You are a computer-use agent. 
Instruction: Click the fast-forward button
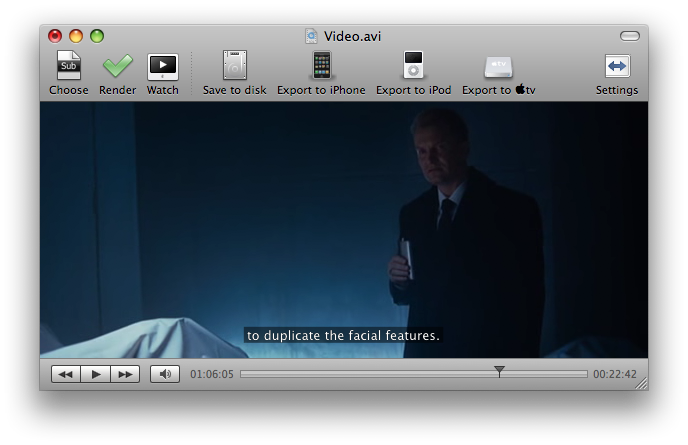point(125,374)
